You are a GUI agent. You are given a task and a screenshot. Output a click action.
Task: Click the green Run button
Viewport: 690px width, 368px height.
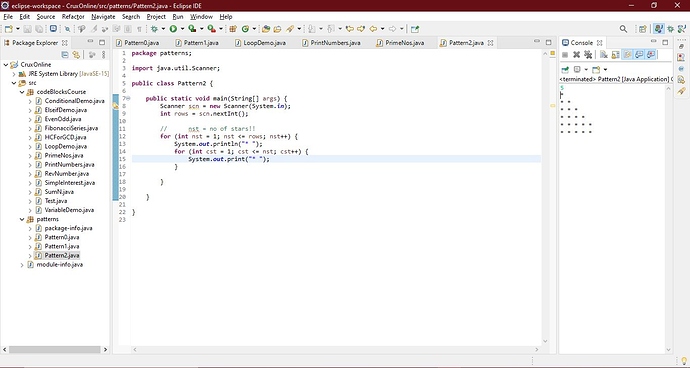(173, 29)
